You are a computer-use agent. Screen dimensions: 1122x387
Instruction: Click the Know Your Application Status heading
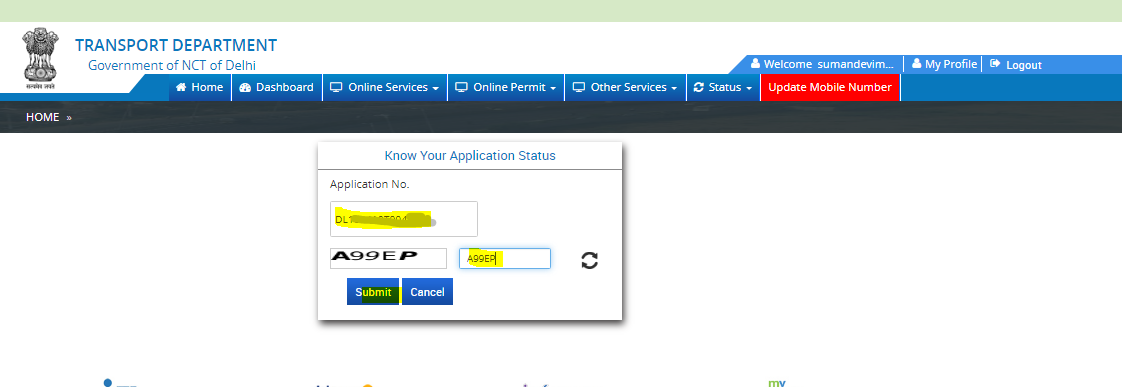pos(470,155)
